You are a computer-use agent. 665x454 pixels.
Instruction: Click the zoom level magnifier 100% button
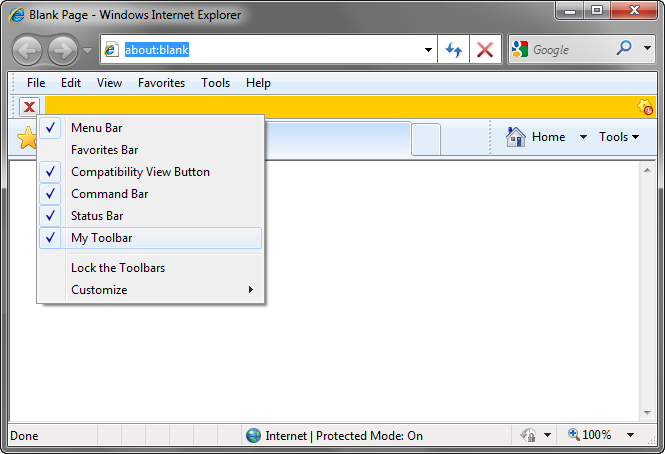point(590,434)
